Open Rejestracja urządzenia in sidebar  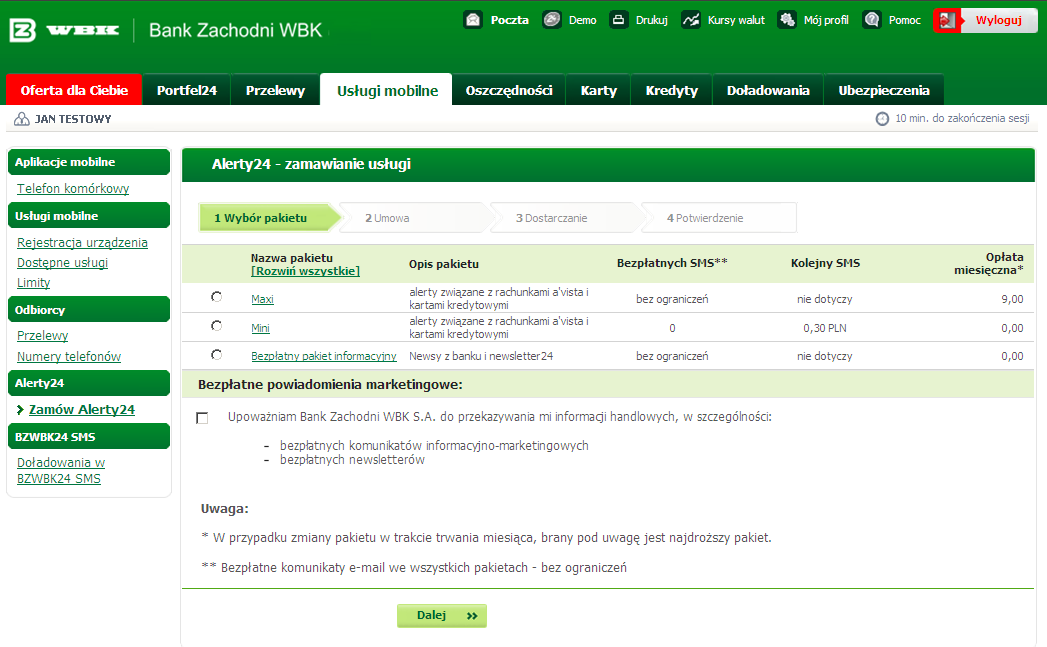pyautogui.click(x=82, y=243)
